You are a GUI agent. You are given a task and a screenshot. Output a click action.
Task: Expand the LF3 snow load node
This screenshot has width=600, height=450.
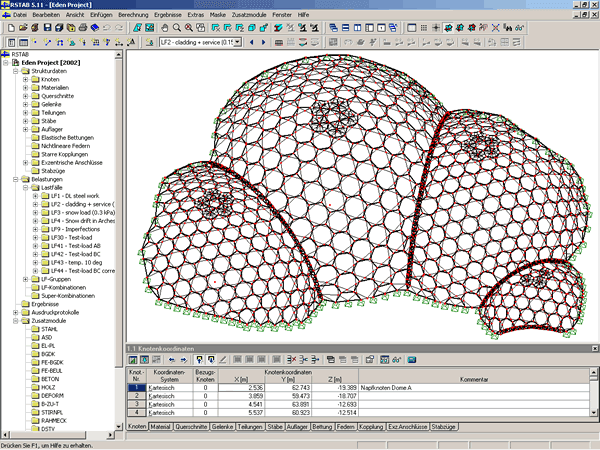[35, 214]
